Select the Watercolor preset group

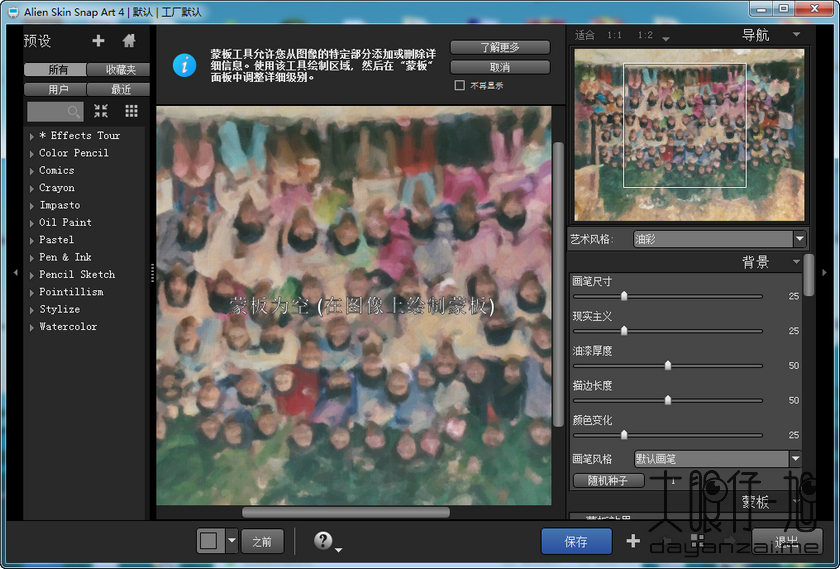click(68, 326)
